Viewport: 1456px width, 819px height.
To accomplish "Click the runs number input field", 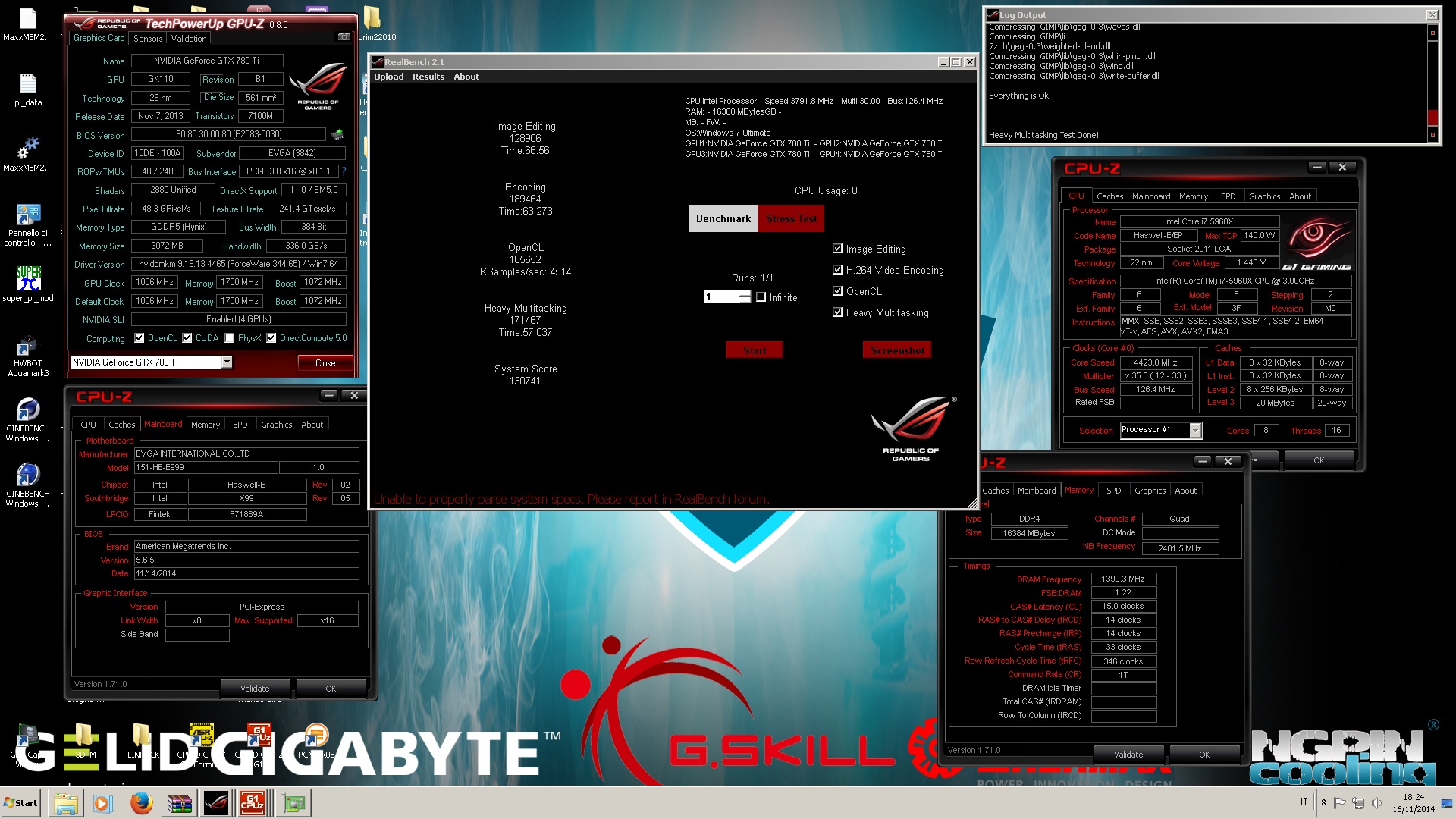I will point(721,297).
